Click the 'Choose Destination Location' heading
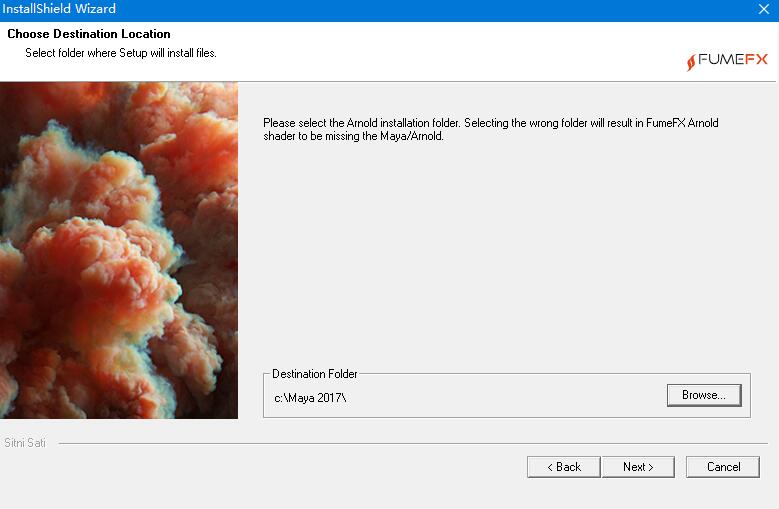779x509 pixels. click(x=89, y=34)
